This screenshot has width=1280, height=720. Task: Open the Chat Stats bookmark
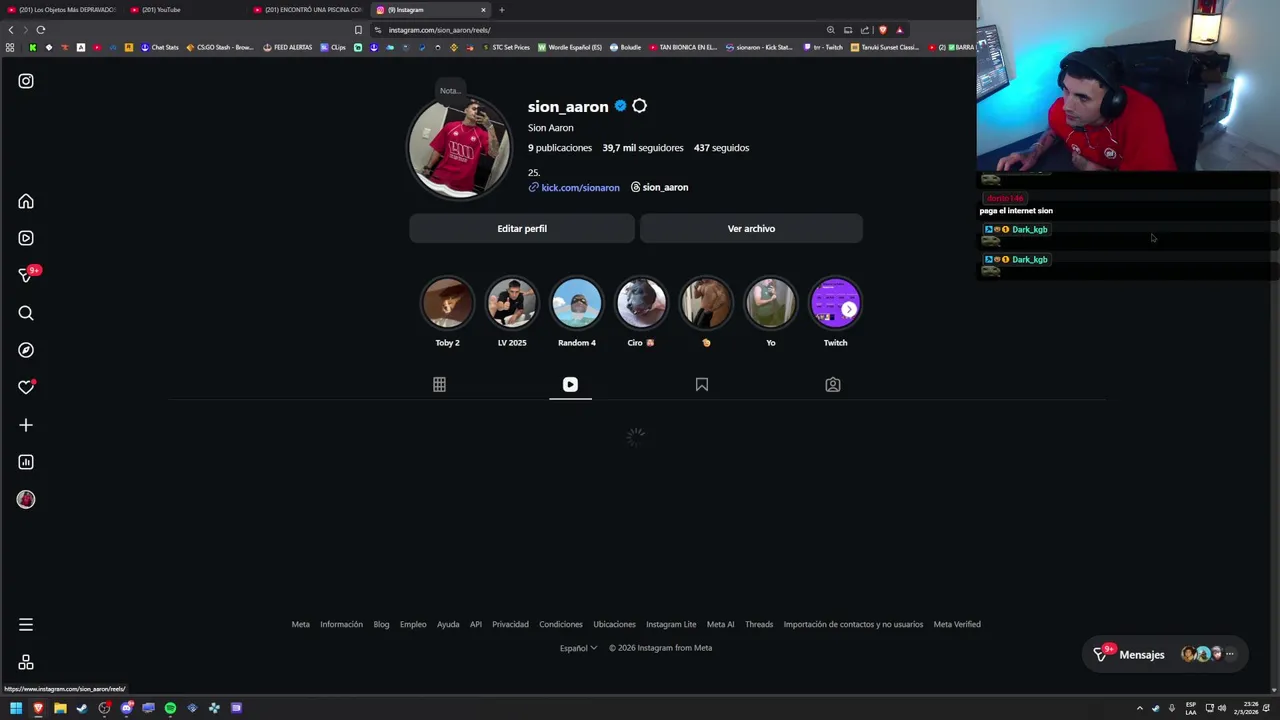coord(159,47)
